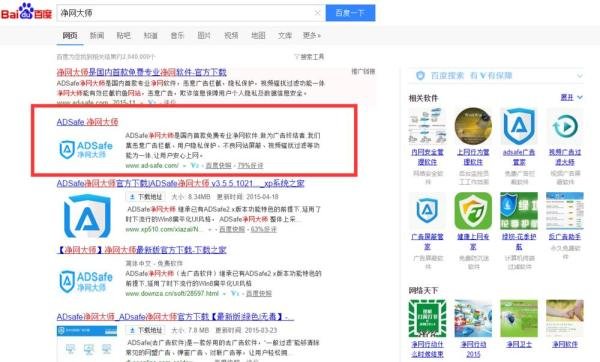The image size is (600, 362).
Task: Click the 广告屏蔽管家 shield icon
Action: click(x=427, y=210)
